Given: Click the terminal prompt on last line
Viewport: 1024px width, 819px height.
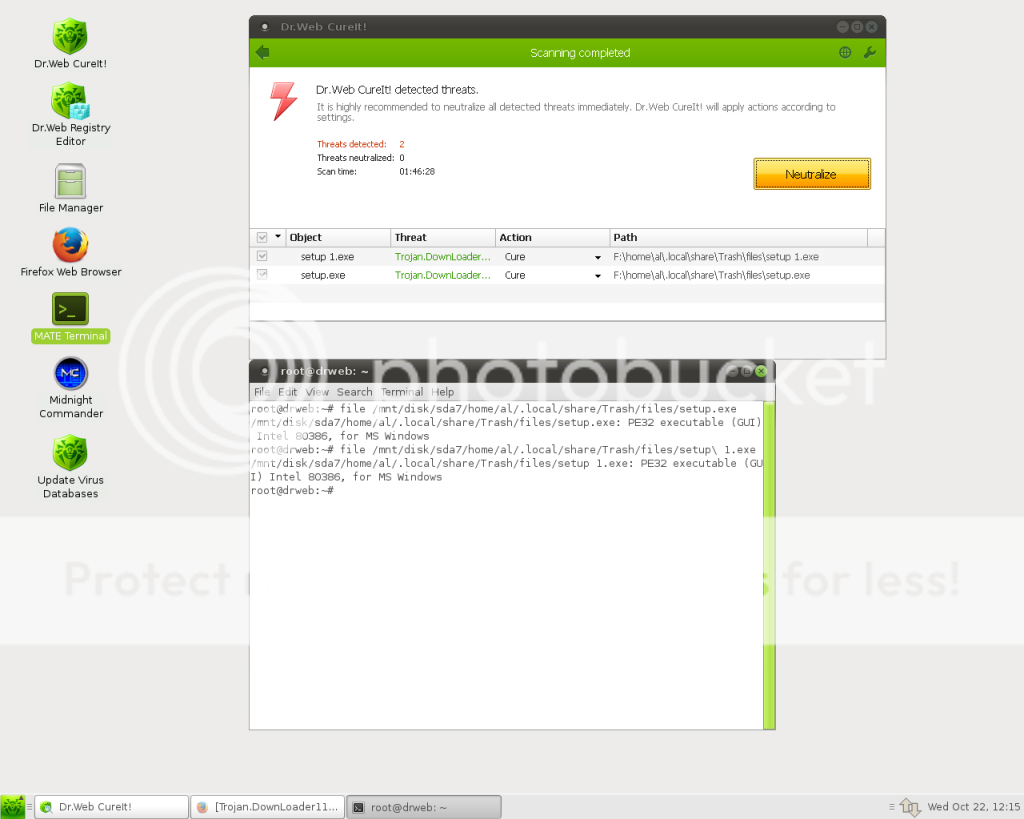Looking at the screenshot, I should click(292, 490).
